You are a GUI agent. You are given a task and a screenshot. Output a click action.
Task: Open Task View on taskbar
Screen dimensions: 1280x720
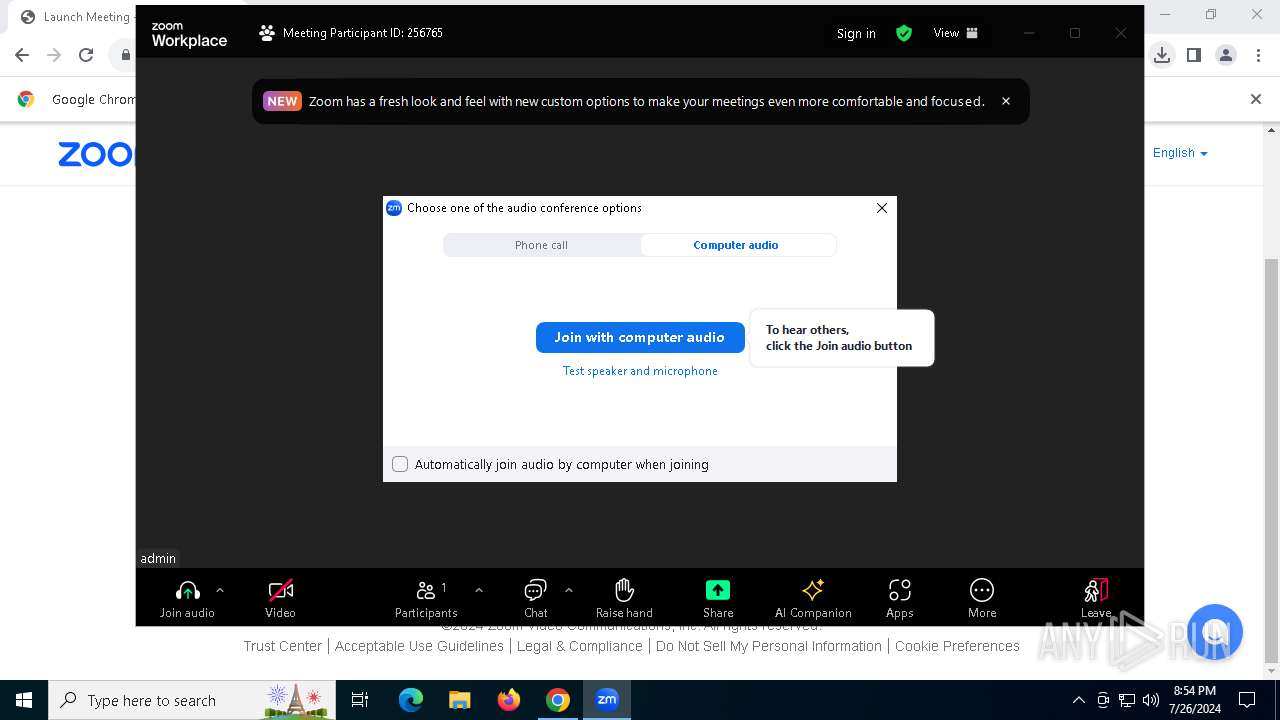pyautogui.click(x=360, y=700)
